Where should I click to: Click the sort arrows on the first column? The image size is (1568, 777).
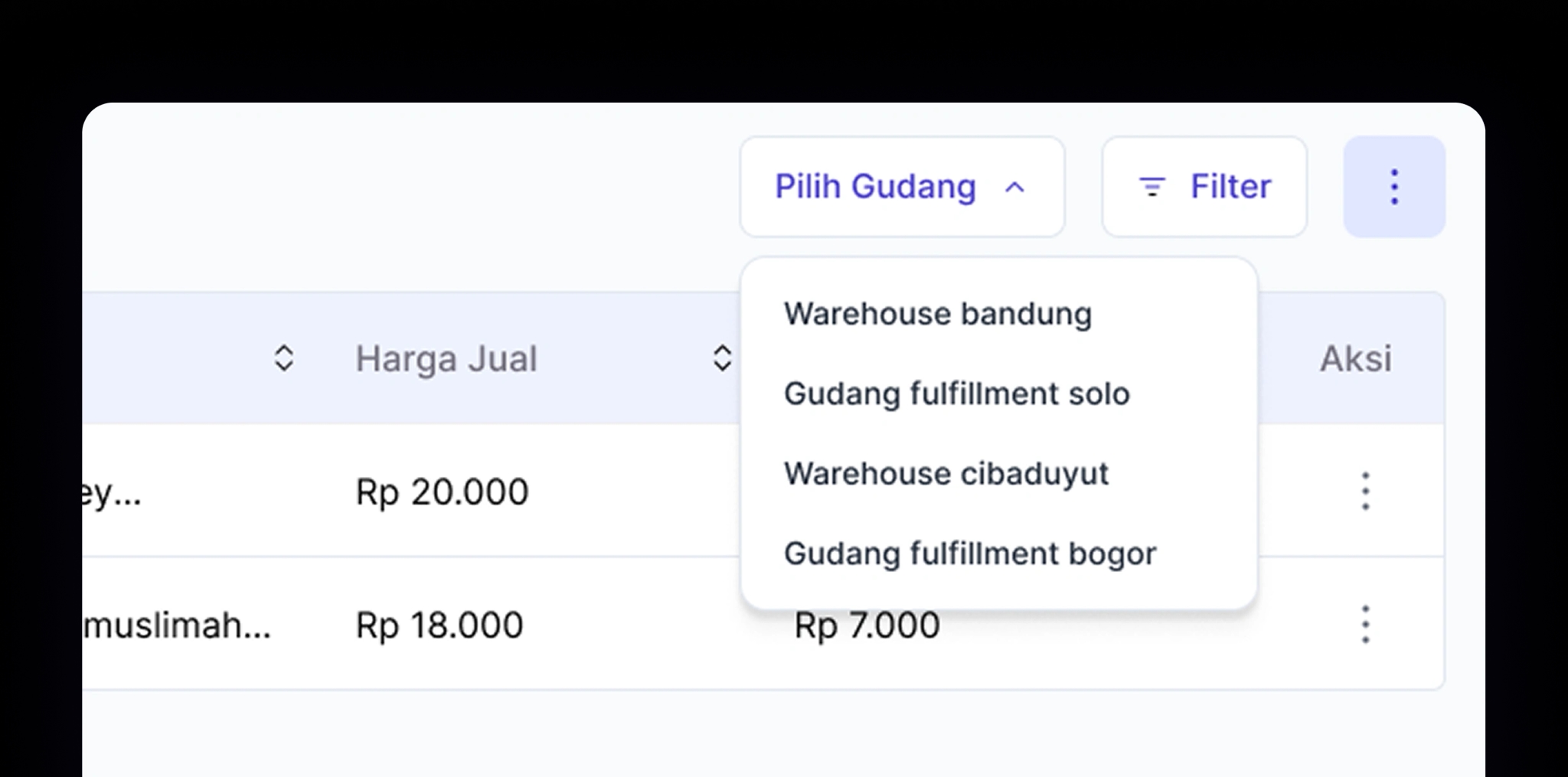284,357
